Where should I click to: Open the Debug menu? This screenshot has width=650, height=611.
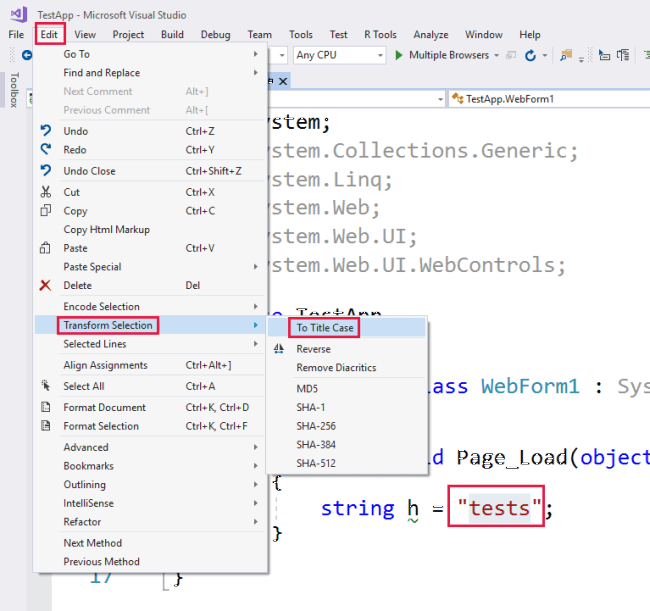(x=216, y=34)
